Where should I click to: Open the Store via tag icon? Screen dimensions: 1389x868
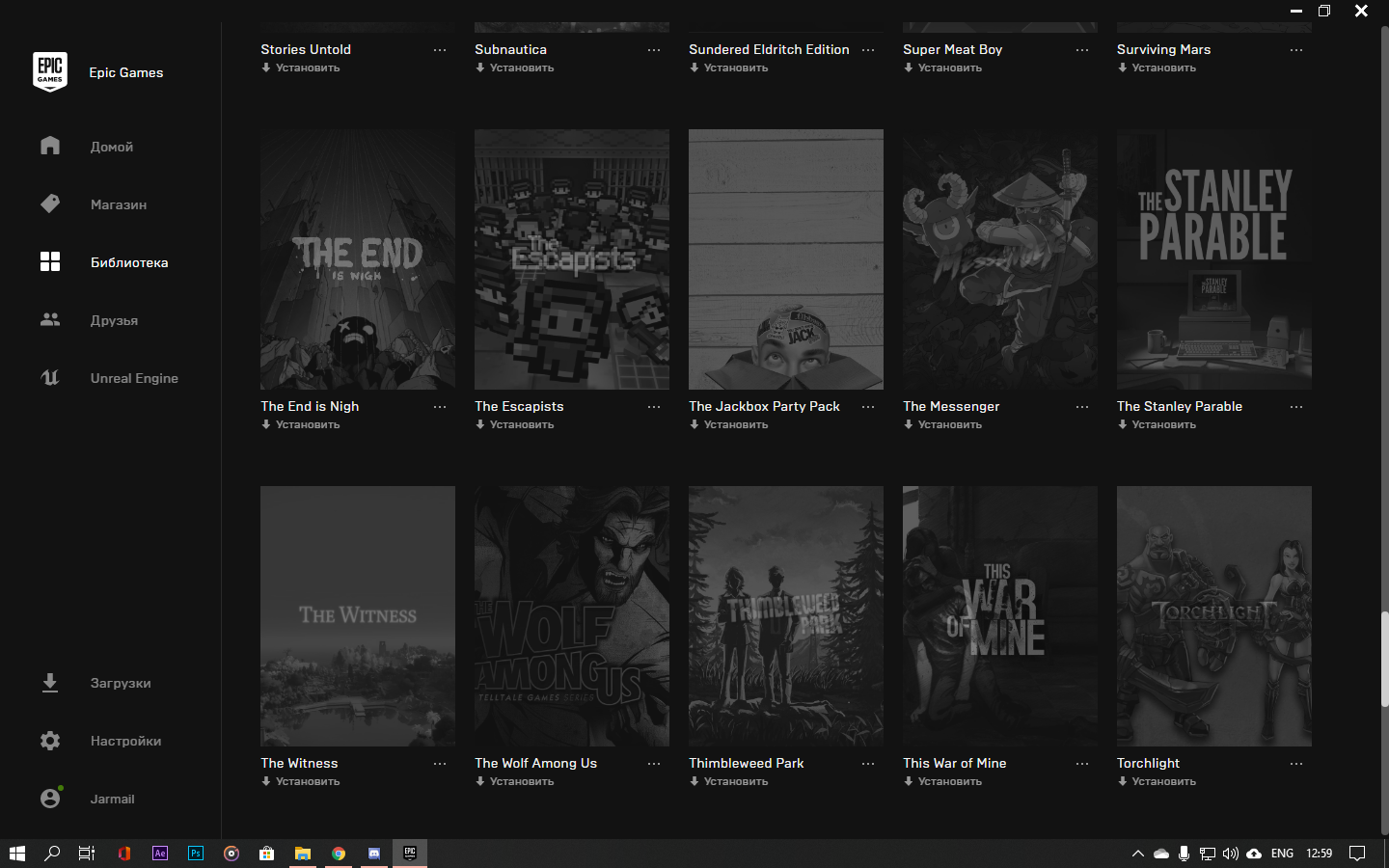[50, 203]
